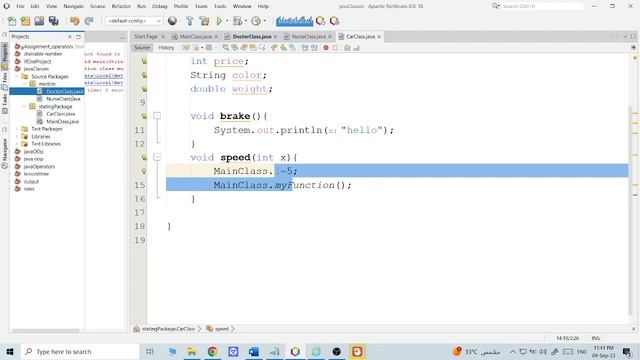Show hidden system tray icons chevron
The image size is (640, 360).
click(513, 351)
